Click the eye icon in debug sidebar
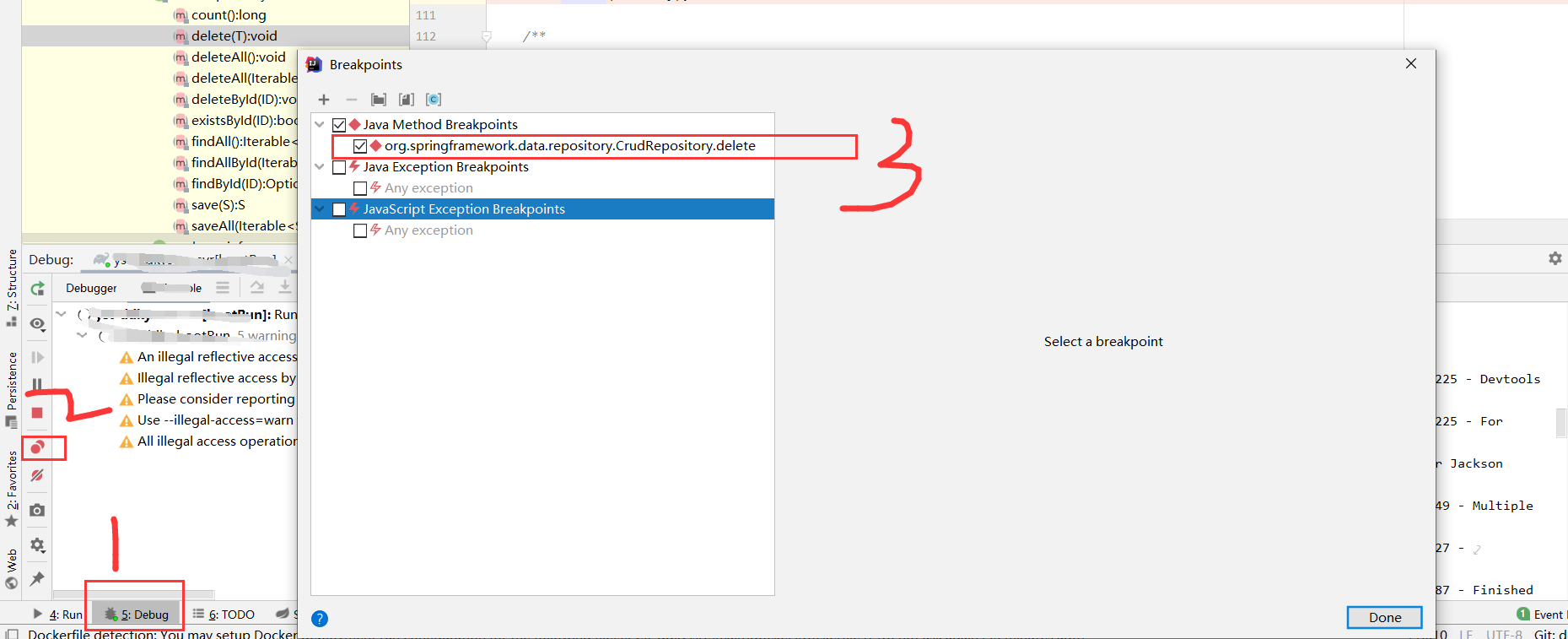Screen dimensions: 1568x639 [x=37, y=324]
